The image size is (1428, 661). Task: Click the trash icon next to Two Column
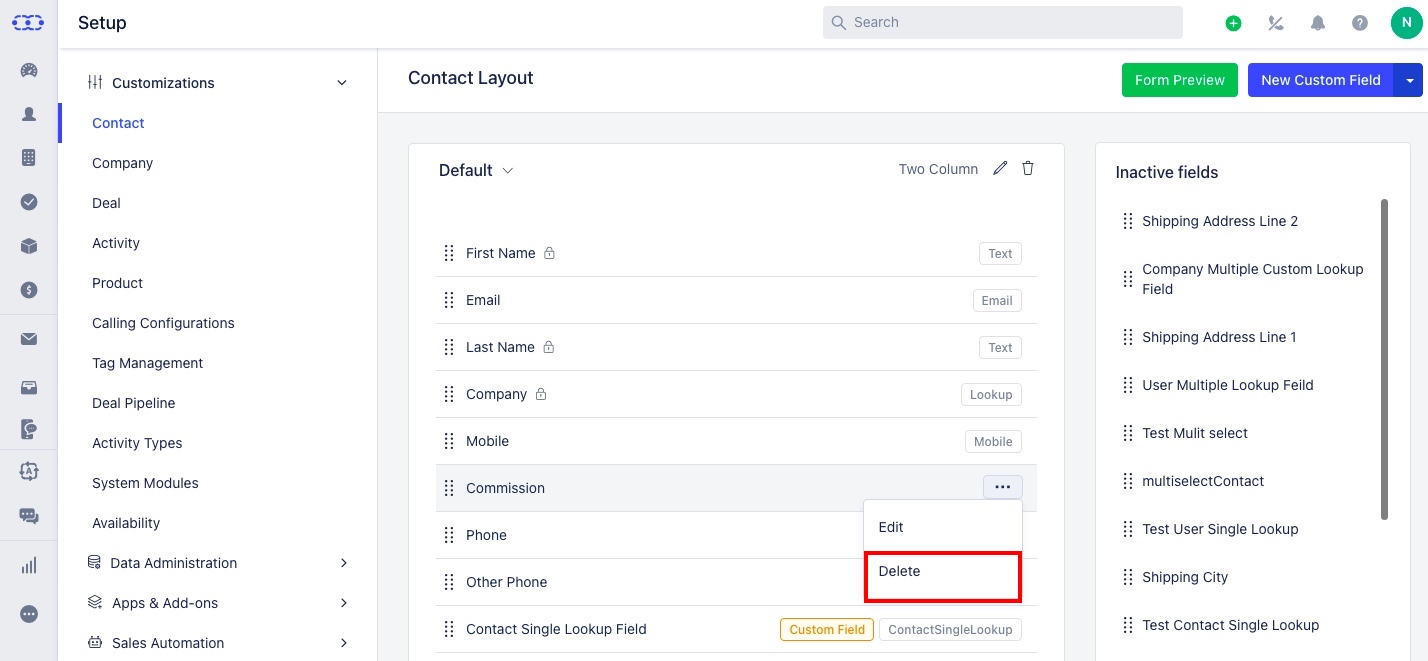pos(1028,169)
